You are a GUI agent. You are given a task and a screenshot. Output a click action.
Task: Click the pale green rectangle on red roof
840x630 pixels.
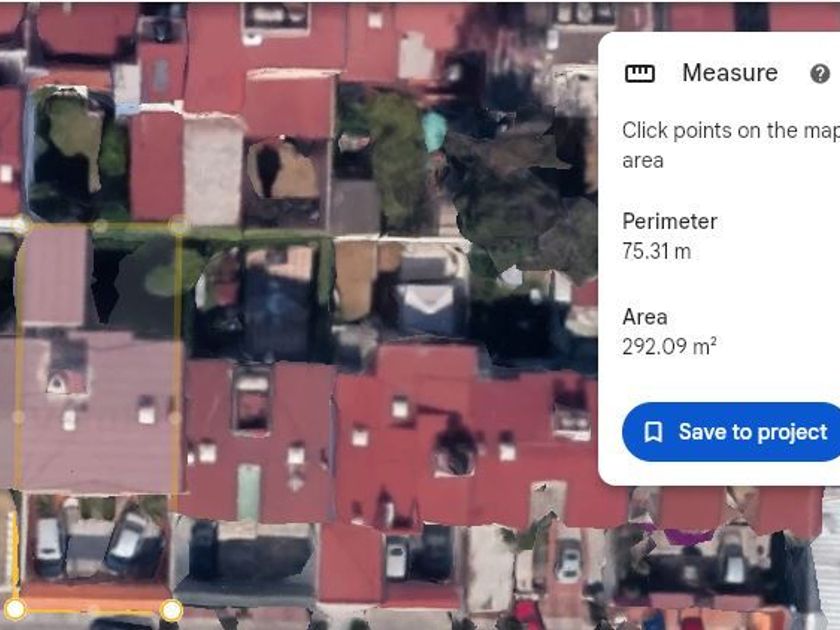click(249, 492)
